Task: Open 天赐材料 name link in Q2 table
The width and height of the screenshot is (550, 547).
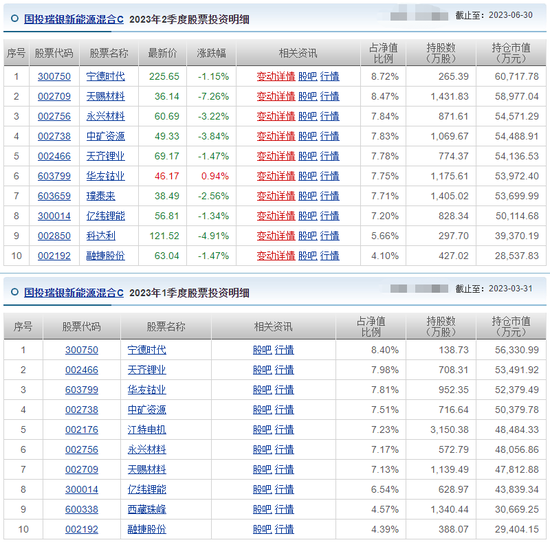Action: 106,96
